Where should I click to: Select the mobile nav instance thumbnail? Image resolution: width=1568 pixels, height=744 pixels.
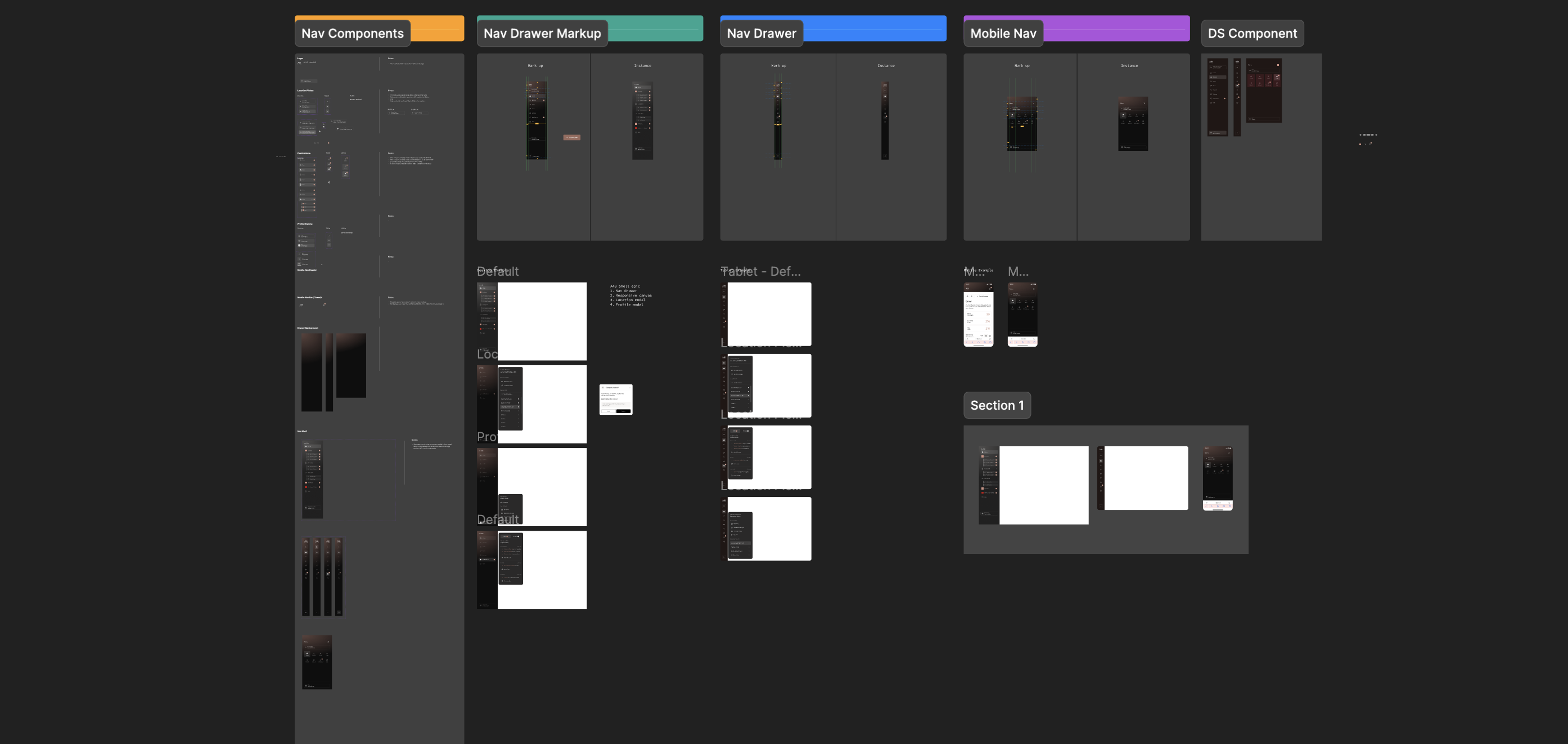[x=1133, y=124]
